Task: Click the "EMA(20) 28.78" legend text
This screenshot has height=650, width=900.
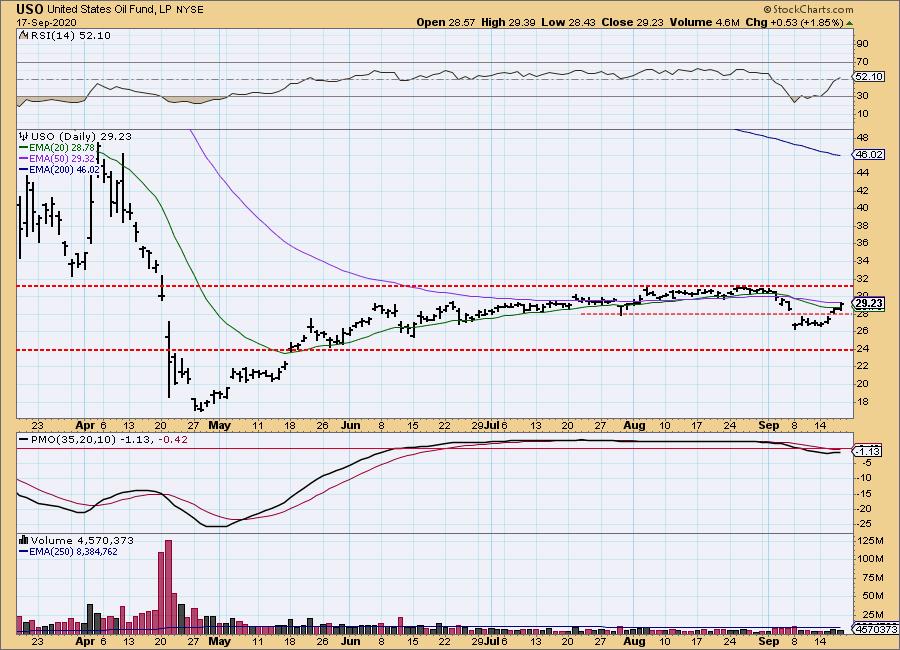Action: tap(62, 148)
